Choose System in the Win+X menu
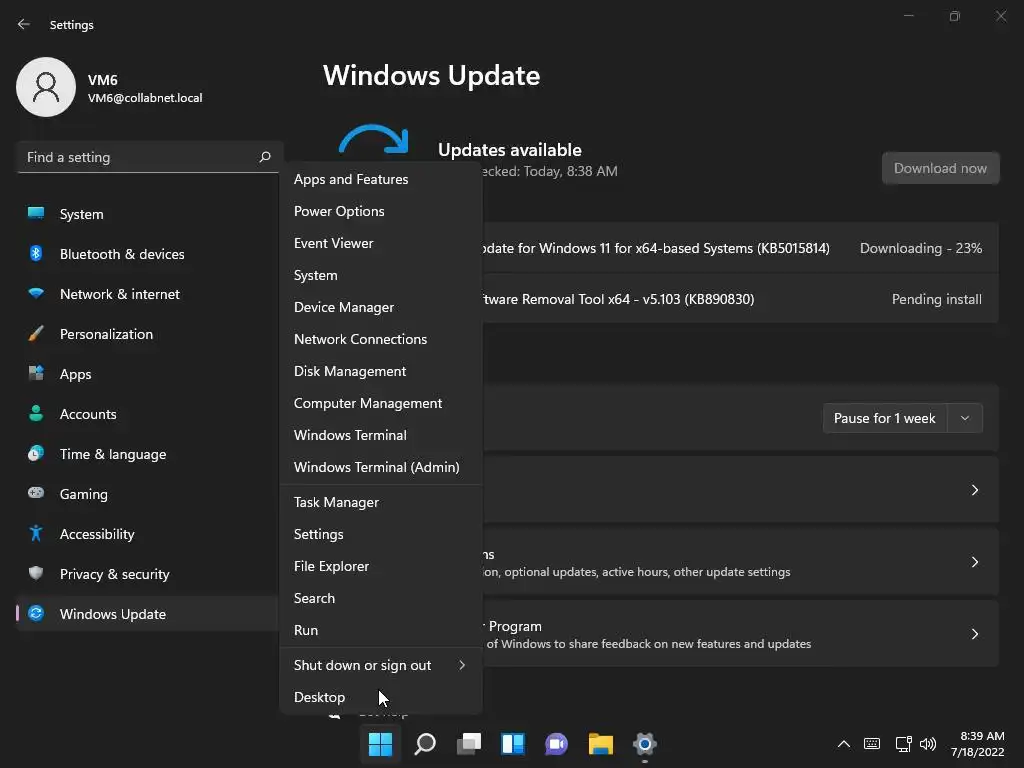Viewport: 1024px width, 768px height. tap(381, 275)
